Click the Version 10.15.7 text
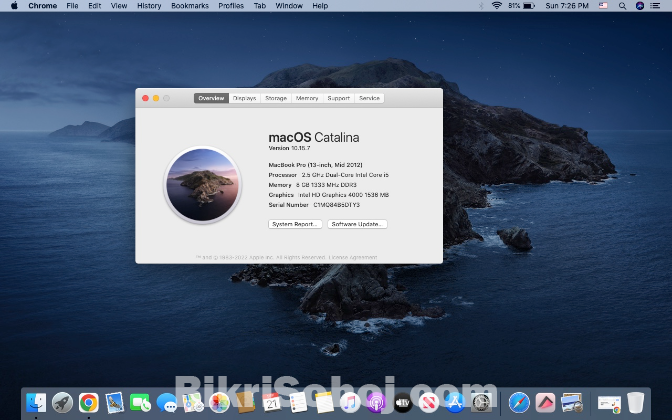672x420 pixels. (x=289, y=148)
